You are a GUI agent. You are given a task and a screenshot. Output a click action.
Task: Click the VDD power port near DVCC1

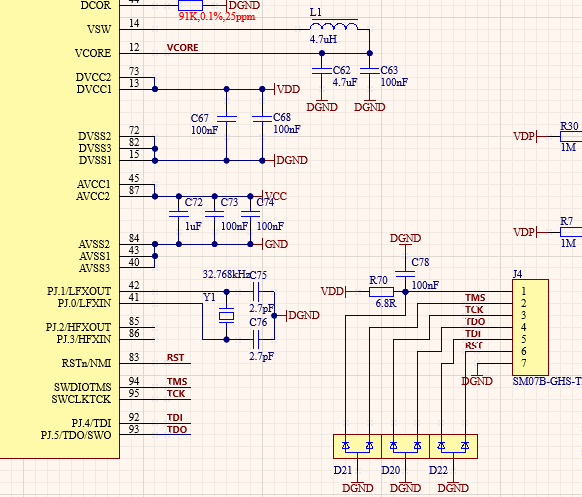287,89
